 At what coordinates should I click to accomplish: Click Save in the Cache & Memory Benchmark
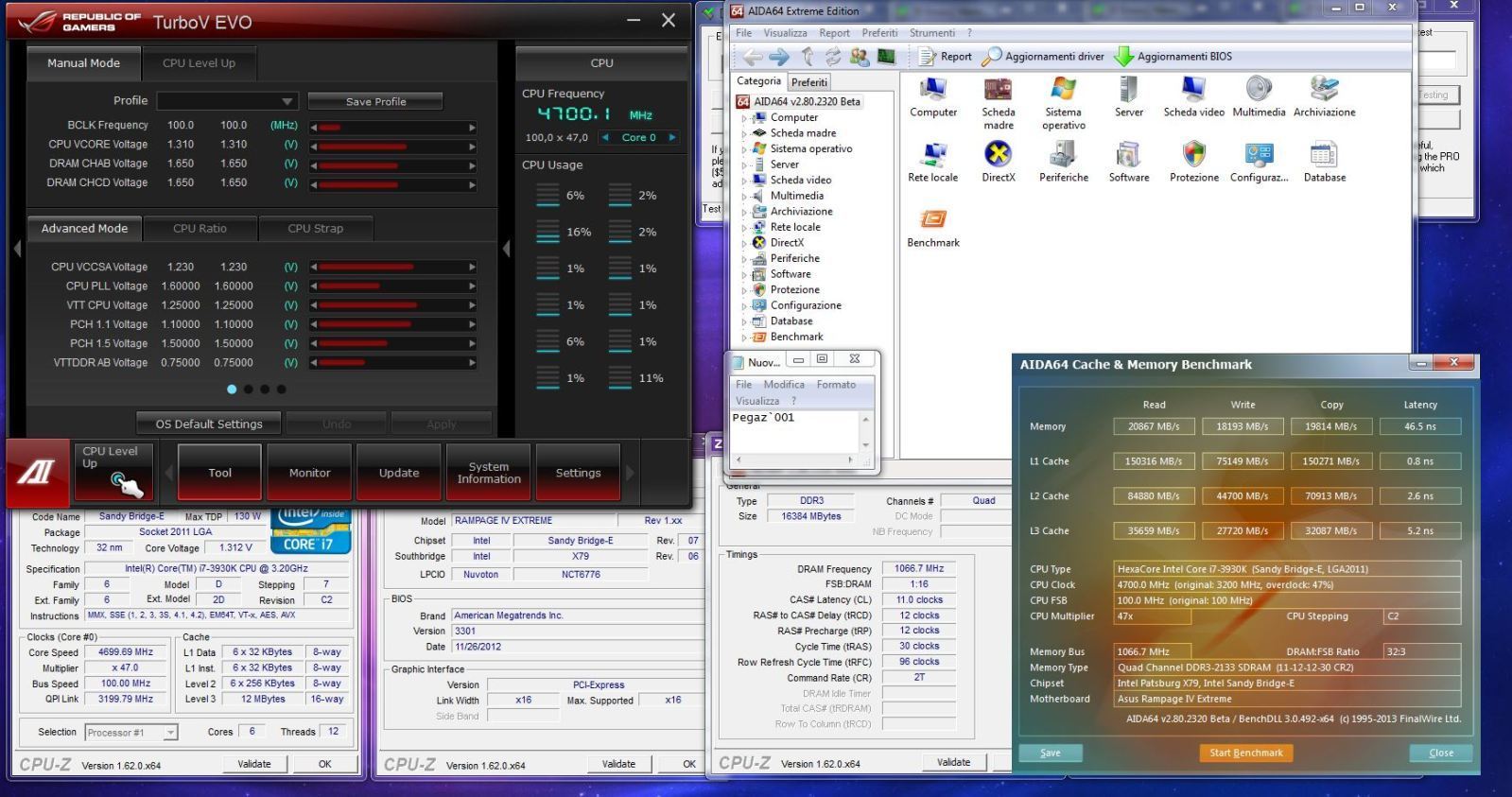click(x=1051, y=753)
